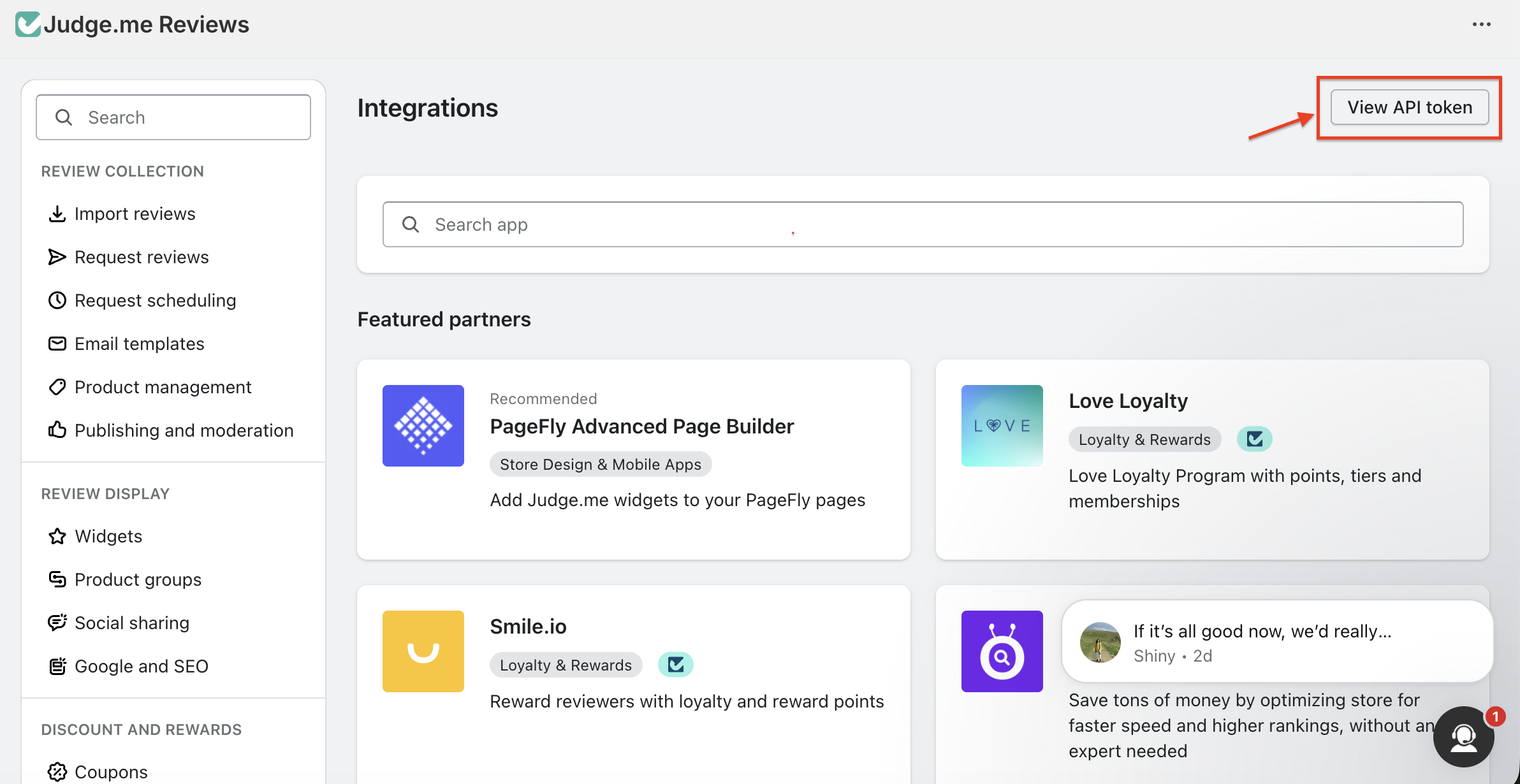Viewport: 1520px width, 784px height.
Task: Go to Request reviews page
Action: [x=142, y=257]
